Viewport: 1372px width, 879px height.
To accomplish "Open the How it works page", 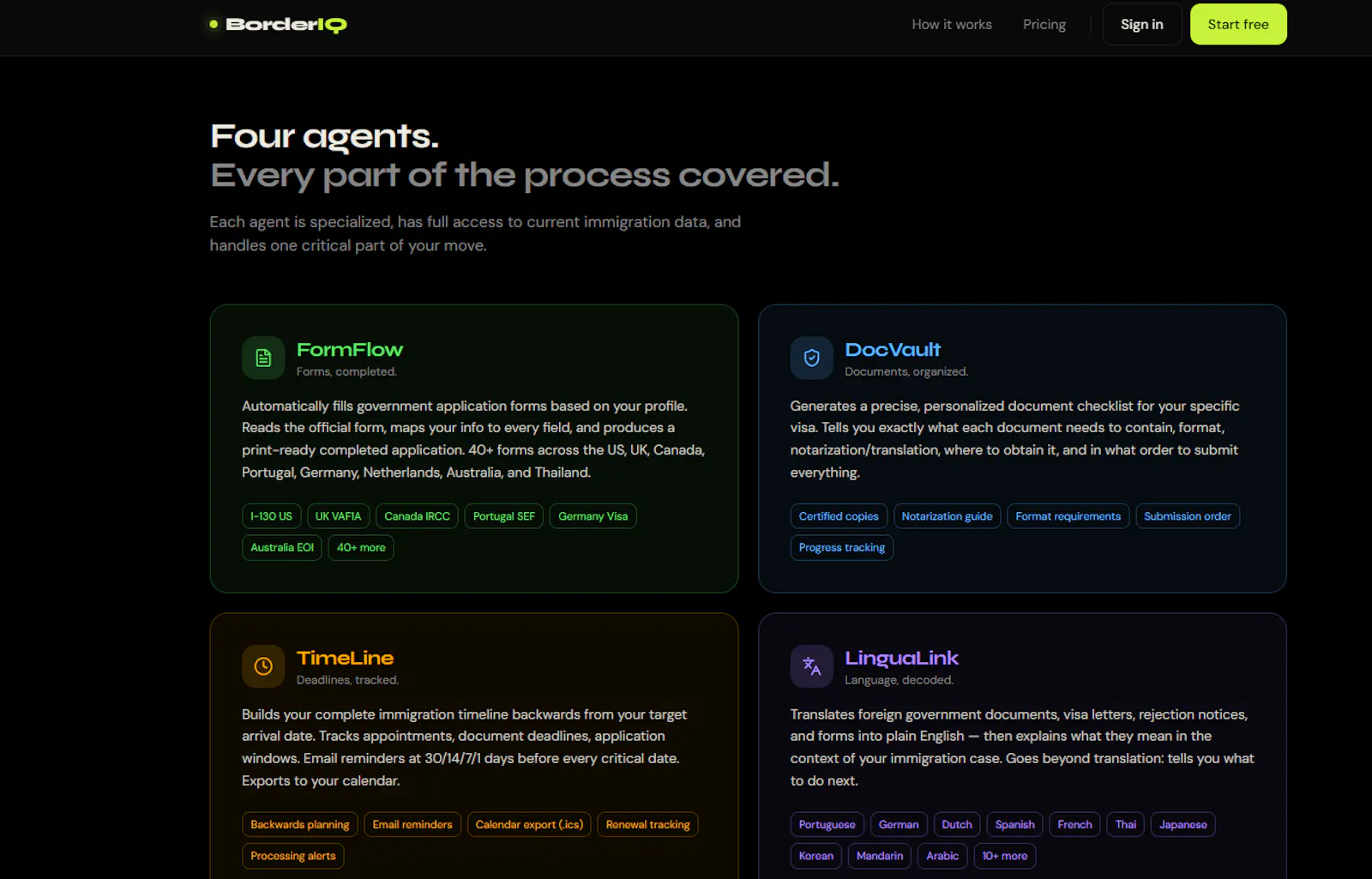I will [x=952, y=25].
